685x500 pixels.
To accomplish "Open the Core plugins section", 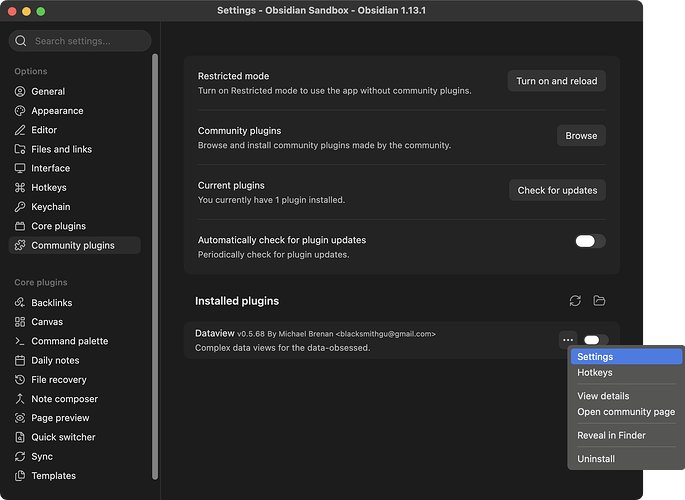I will (x=74, y=226).
